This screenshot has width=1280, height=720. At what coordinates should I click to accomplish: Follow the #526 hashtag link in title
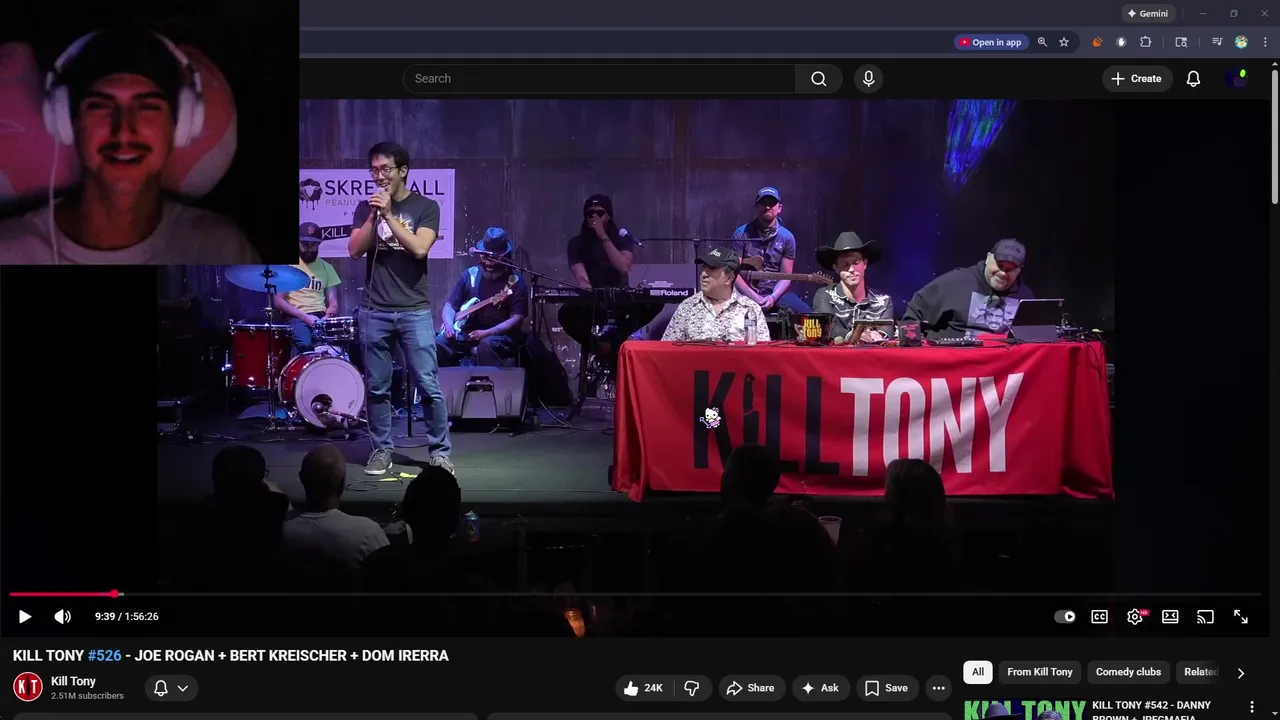coord(104,656)
